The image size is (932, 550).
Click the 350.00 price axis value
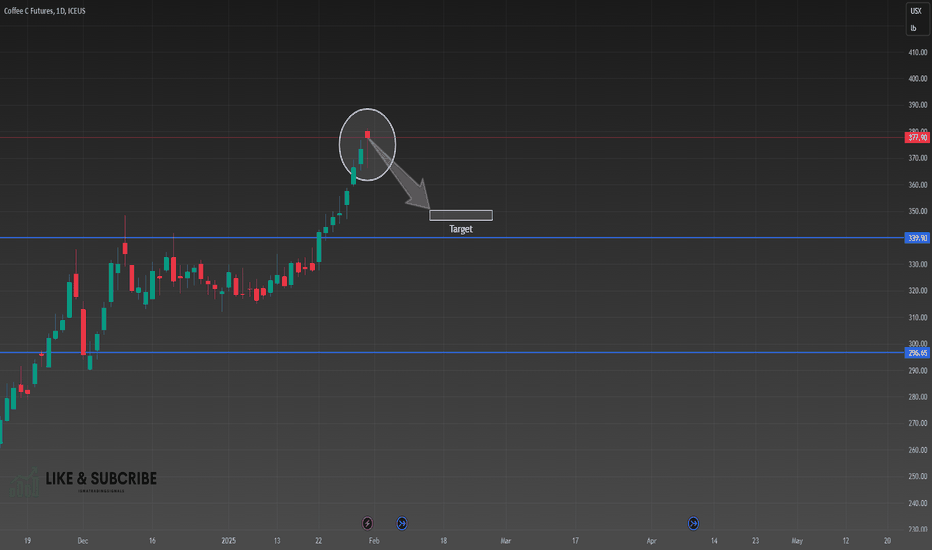918,211
